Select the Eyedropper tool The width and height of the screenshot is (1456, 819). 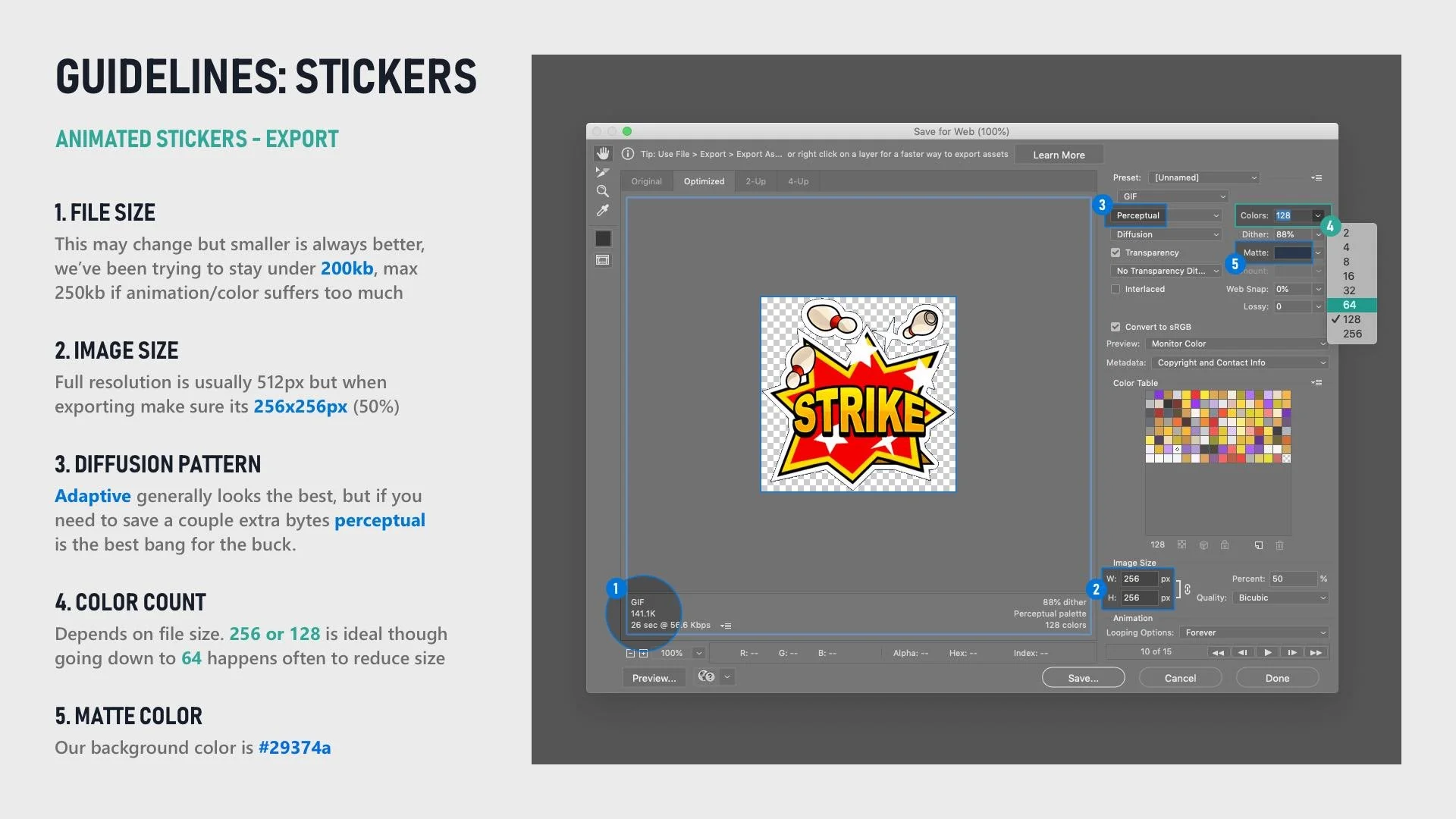tap(603, 211)
